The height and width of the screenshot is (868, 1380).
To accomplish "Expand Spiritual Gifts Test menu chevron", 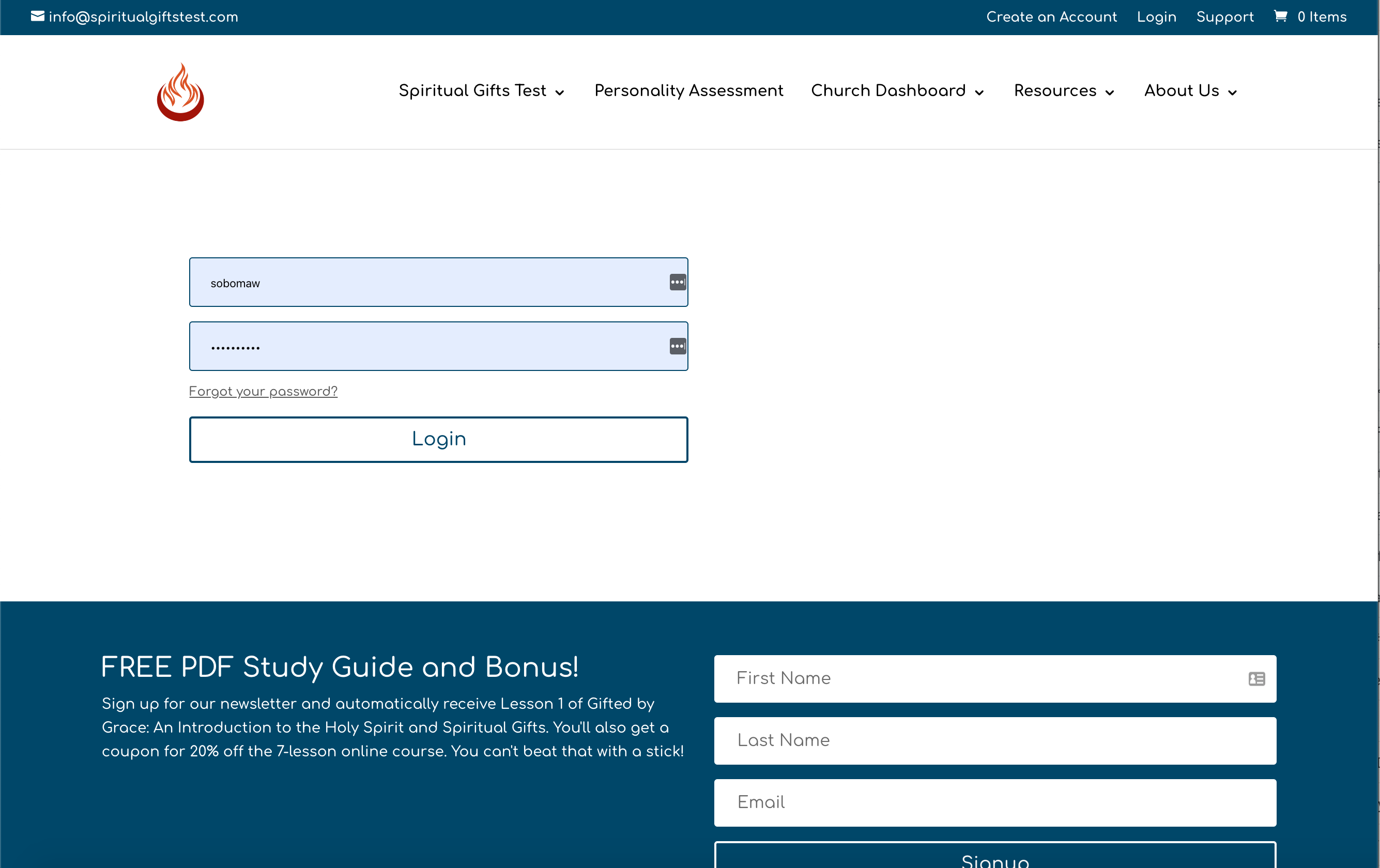I will (x=560, y=93).
